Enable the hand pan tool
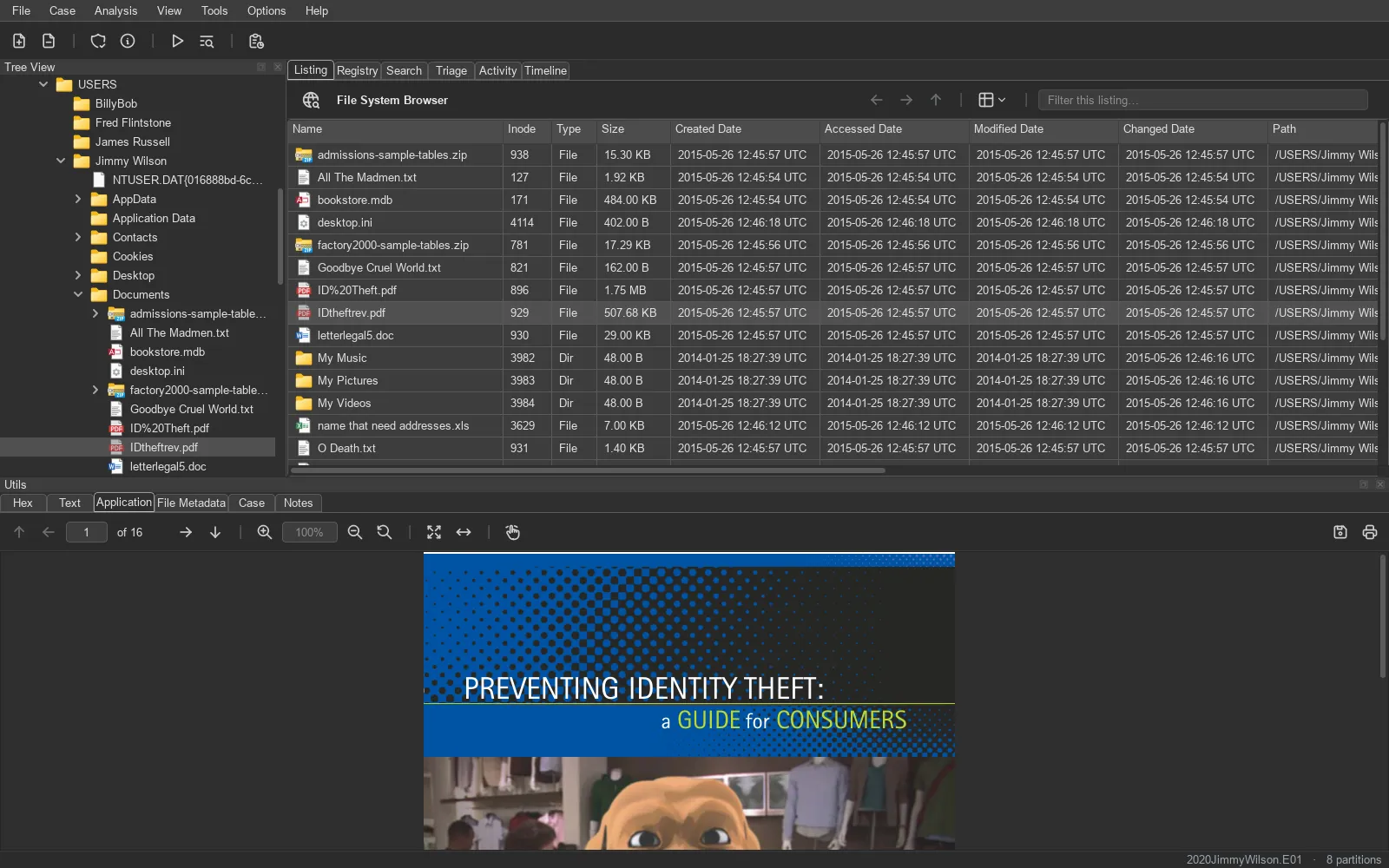The height and width of the screenshot is (868, 1389). (x=513, y=532)
